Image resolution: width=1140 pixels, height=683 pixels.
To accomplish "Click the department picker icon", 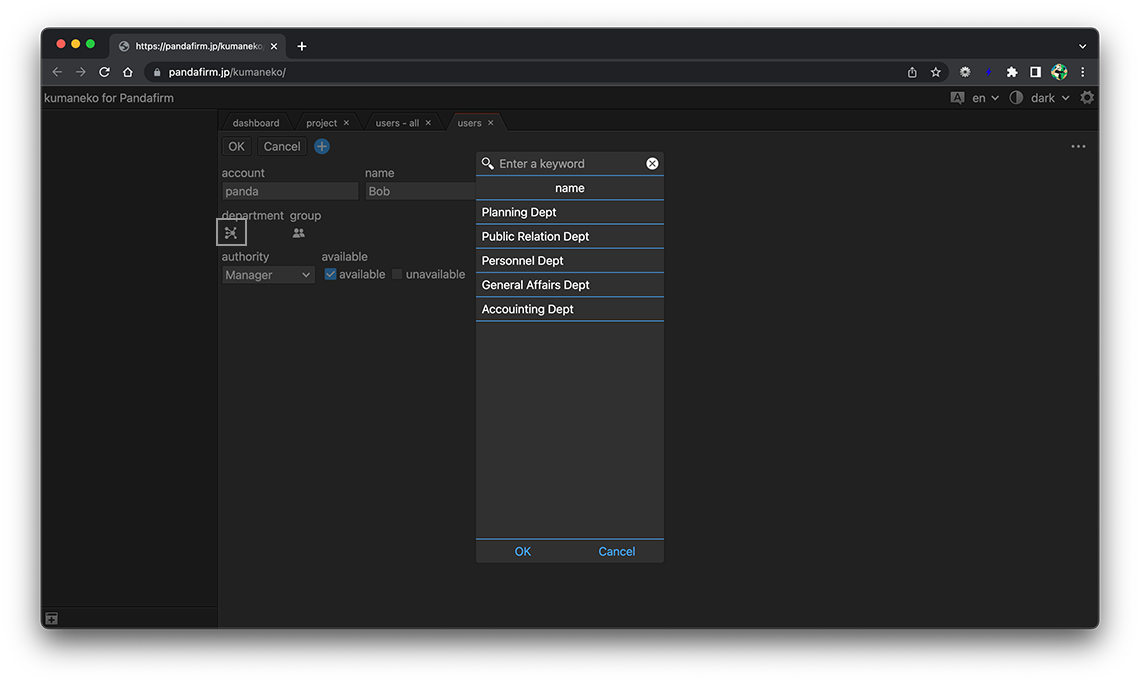I will tap(231, 233).
